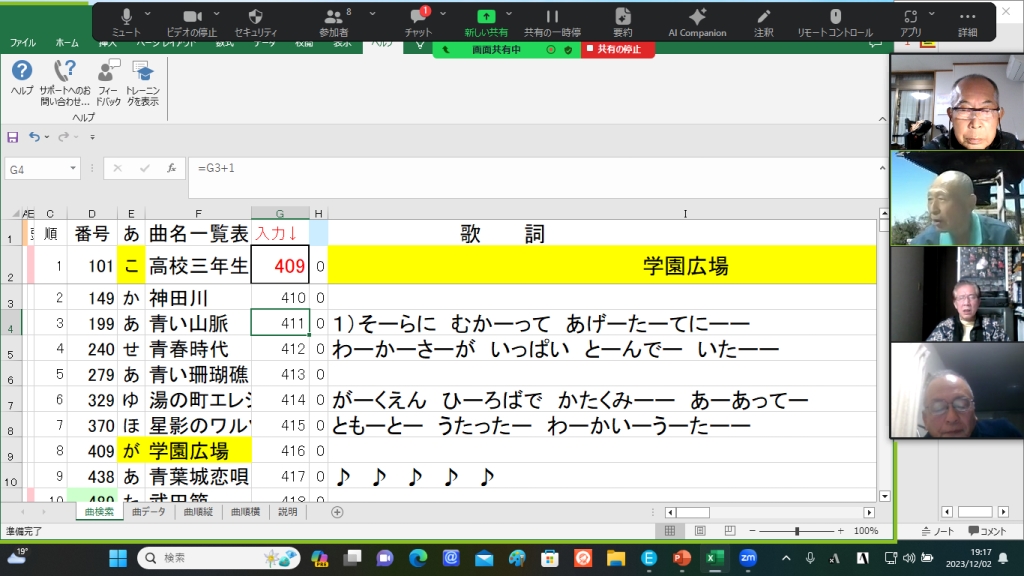Expand participants options arrow in Zoom toolbar
The height and width of the screenshot is (576, 1024).
coord(372,14)
